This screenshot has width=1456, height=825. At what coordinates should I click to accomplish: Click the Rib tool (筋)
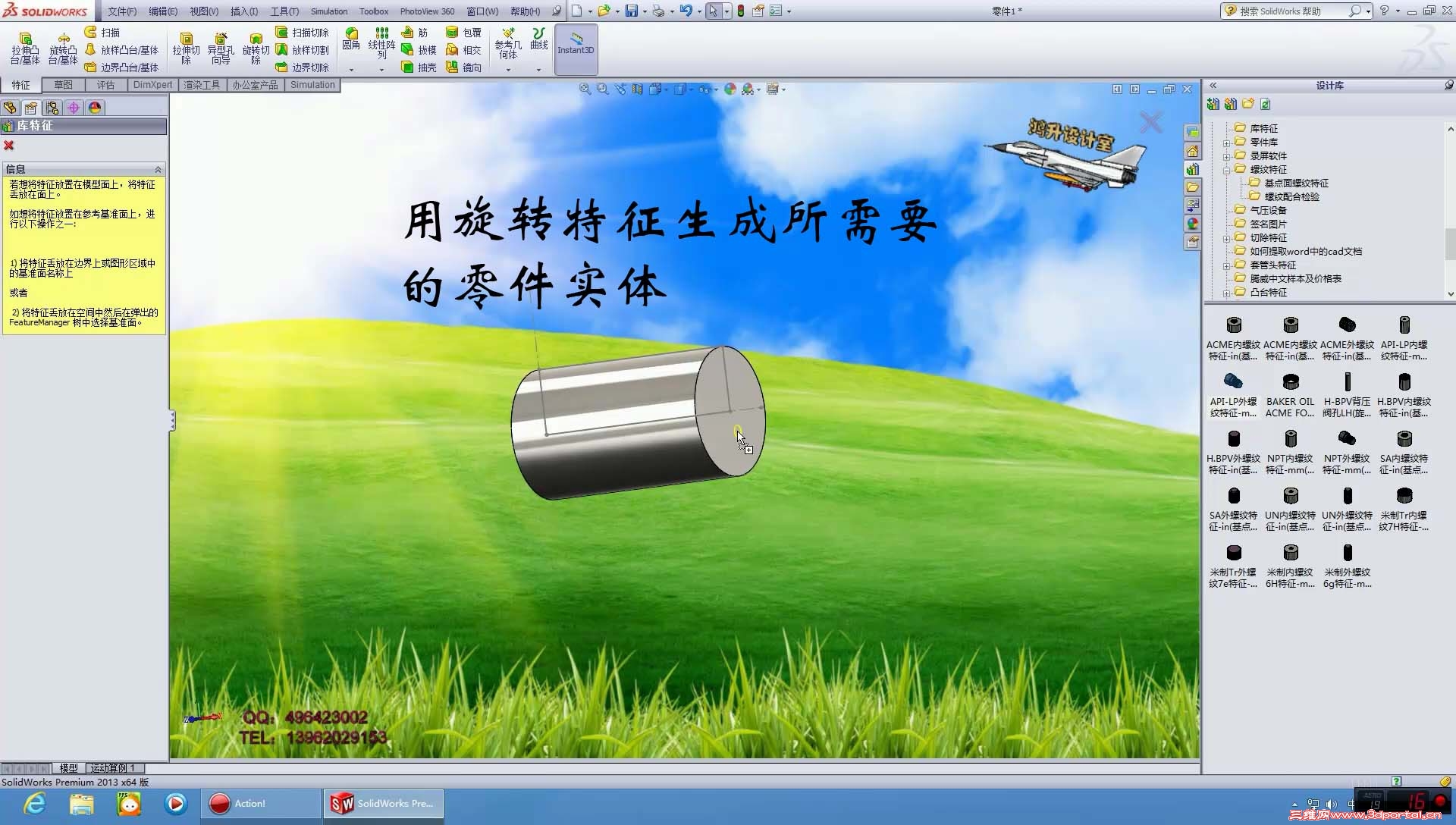click(x=414, y=33)
